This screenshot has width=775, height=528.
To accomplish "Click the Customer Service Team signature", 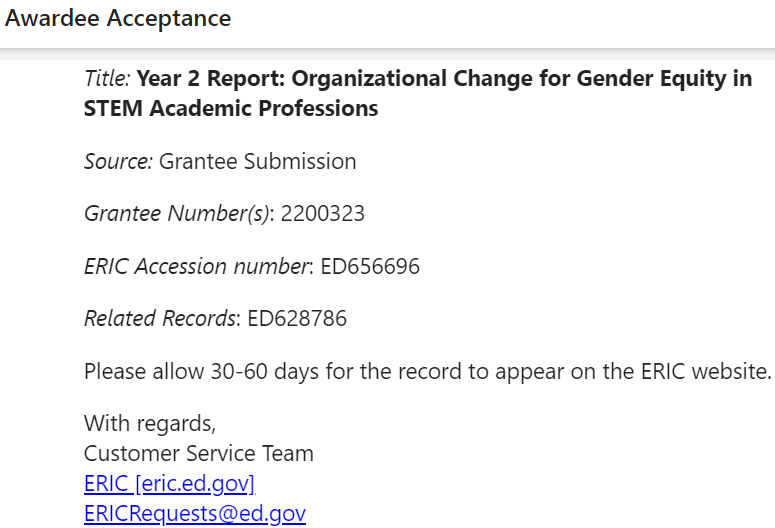I will [x=199, y=453].
